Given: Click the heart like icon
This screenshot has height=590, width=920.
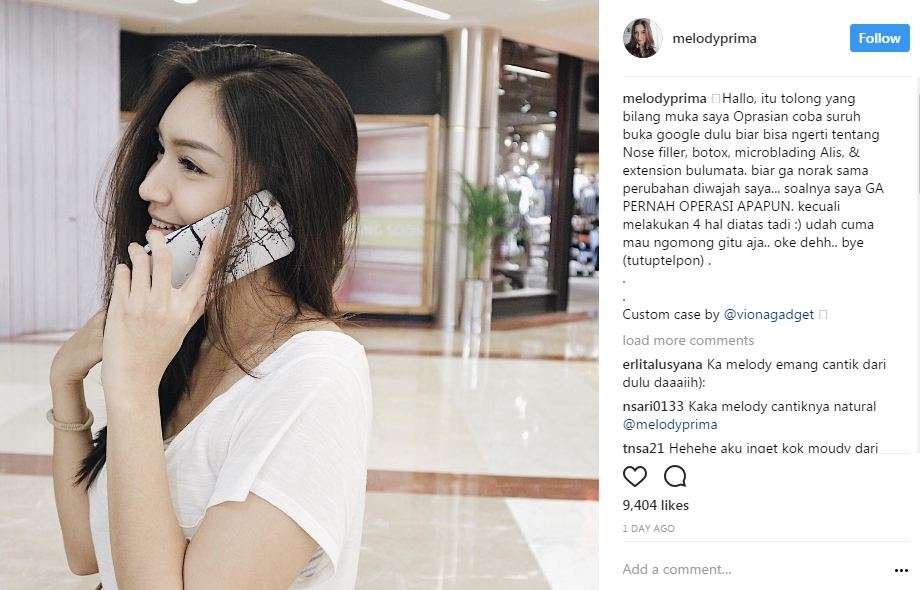Looking at the screenshot, I should tap(634, 476).
